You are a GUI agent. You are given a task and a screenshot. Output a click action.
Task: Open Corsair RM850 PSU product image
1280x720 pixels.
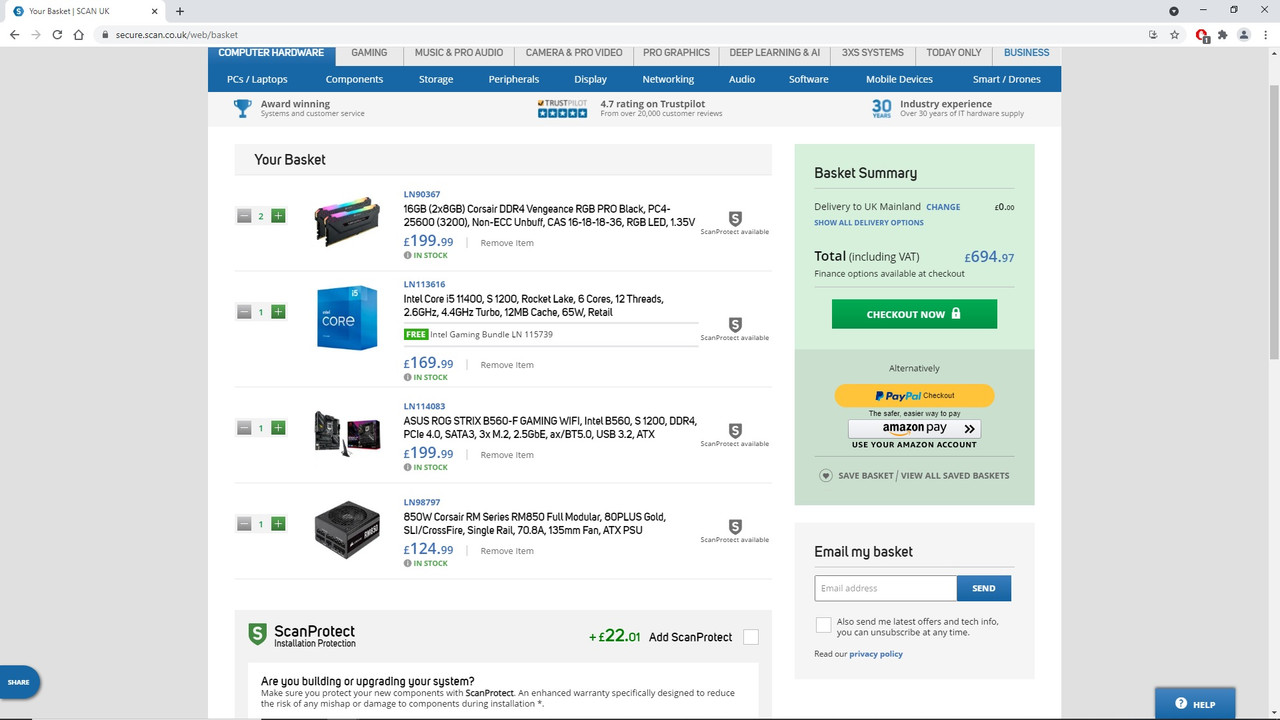point(347,530)
